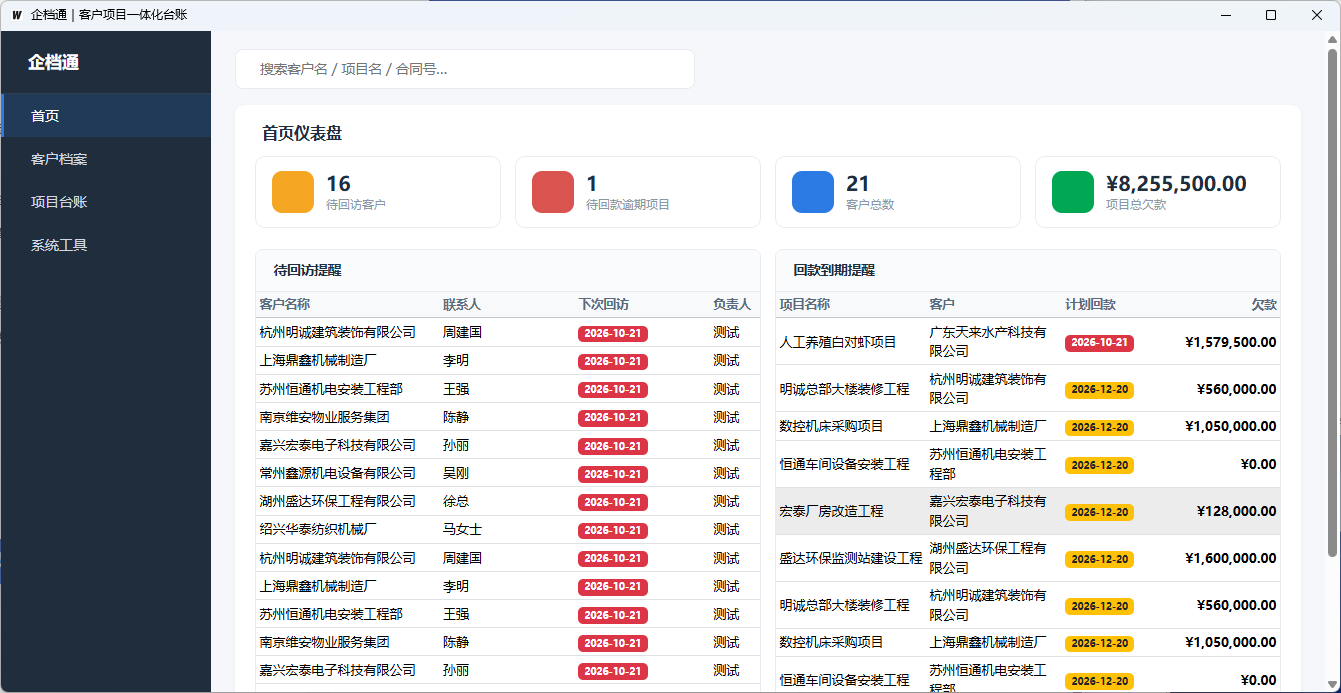Click the 16 value on 待回访客户 card

[338, 183]
